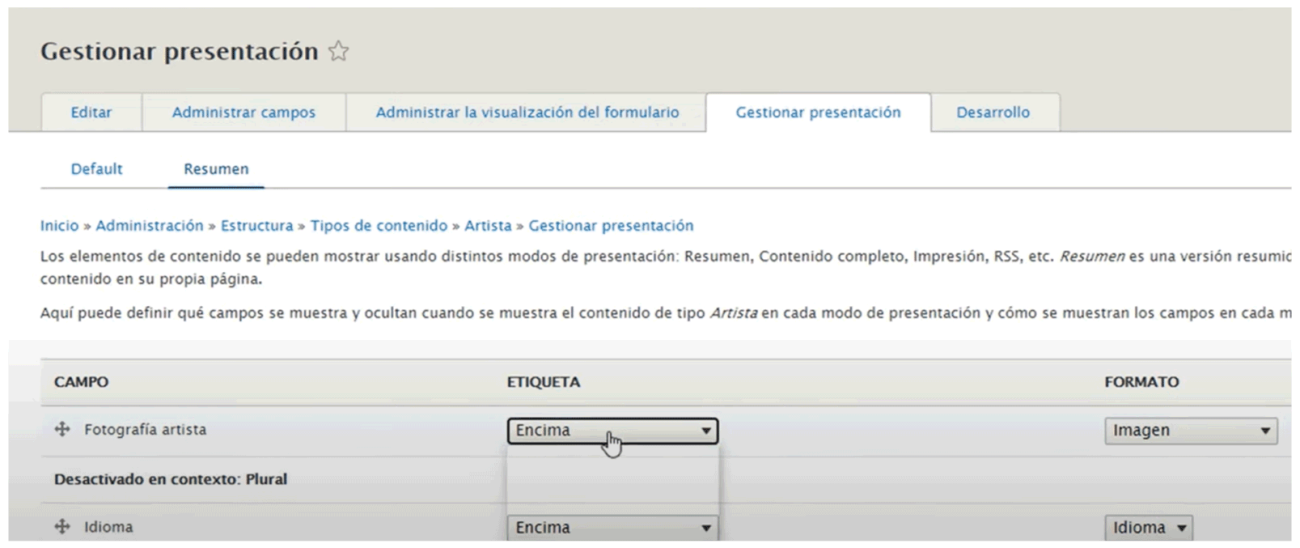The height and width of the screenshot is (548, 1300).
Task: Open Administrar la visualización del formulario tab
Action: pos(527,113)
